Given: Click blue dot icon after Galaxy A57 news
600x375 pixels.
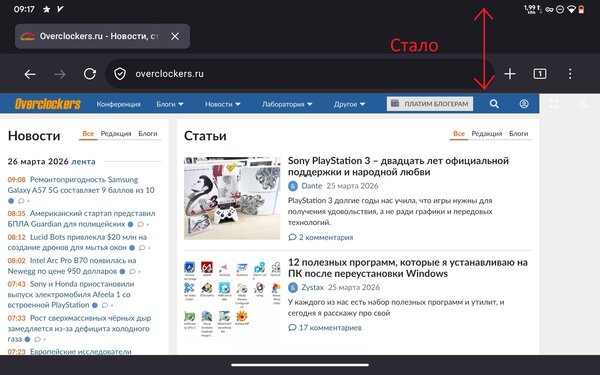Looking at the screenshot, I should [x=11, y=201].
